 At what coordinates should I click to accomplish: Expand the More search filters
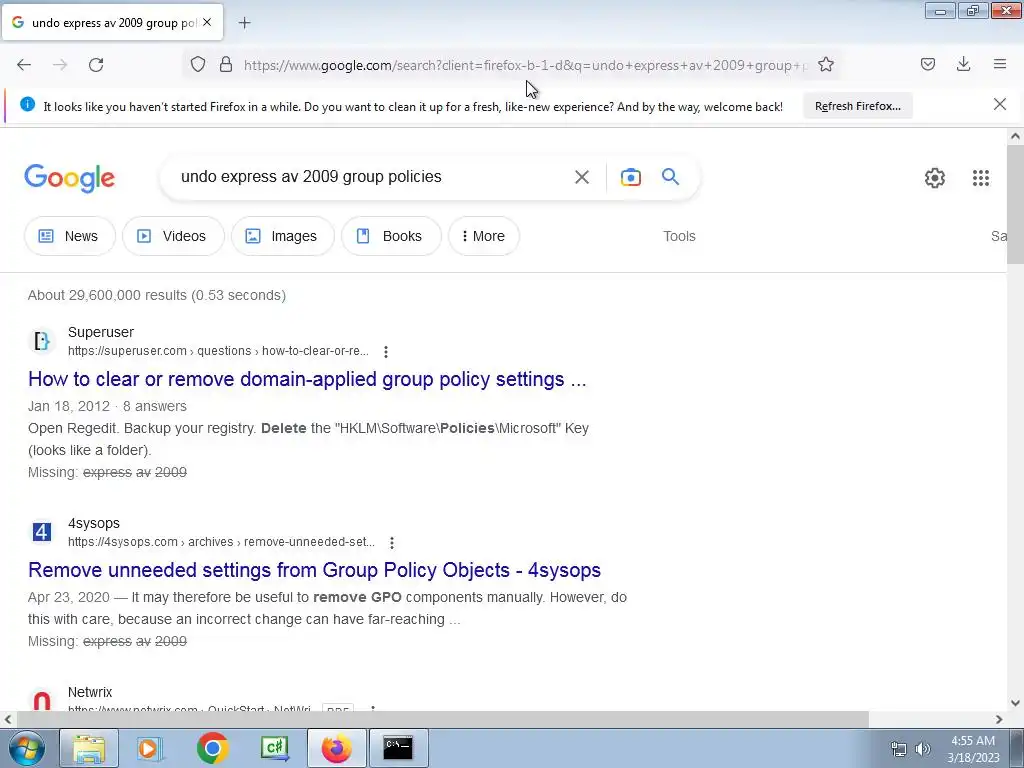pos(483,236)
